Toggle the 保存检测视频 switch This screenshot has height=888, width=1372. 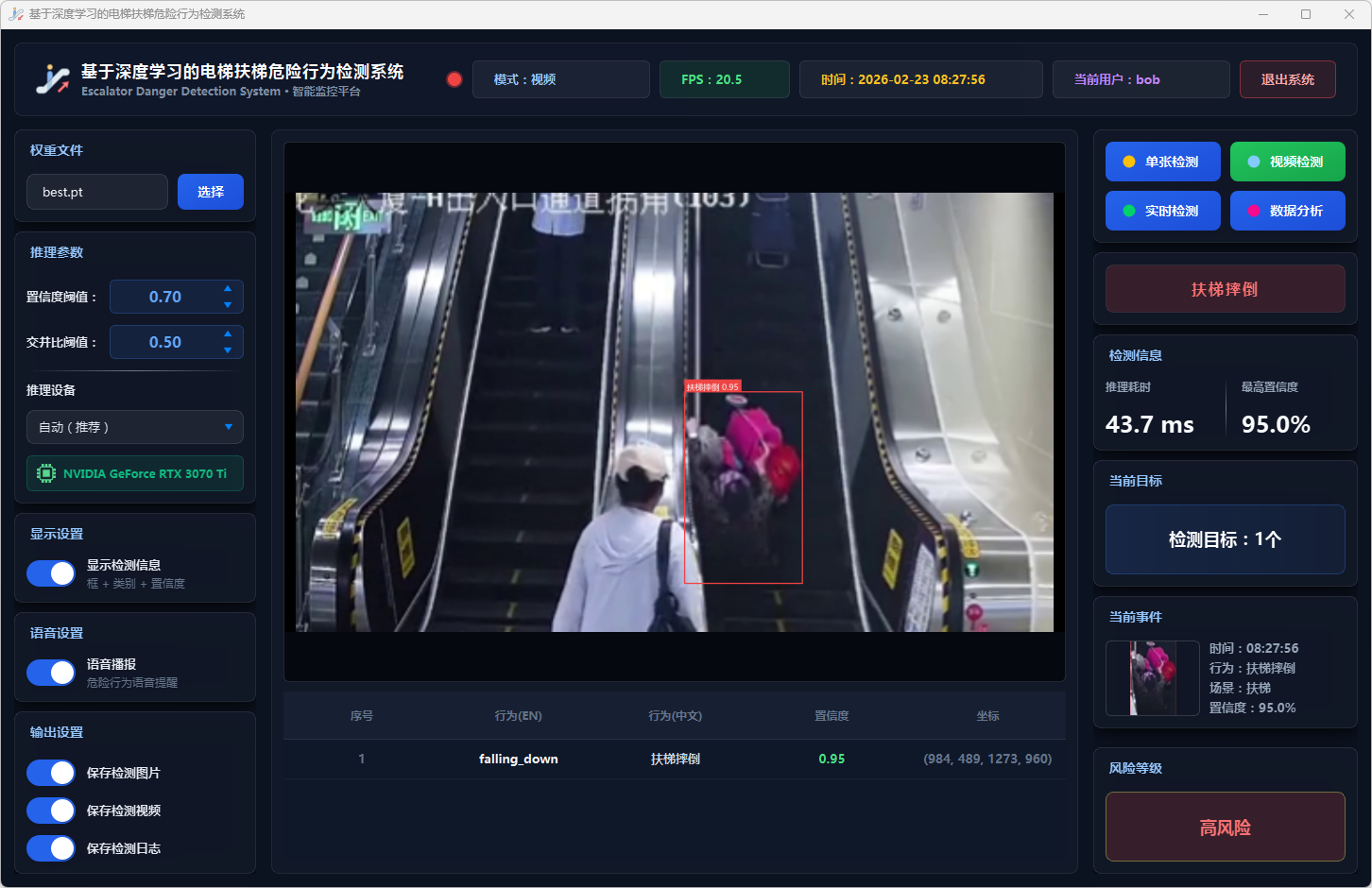51,811
